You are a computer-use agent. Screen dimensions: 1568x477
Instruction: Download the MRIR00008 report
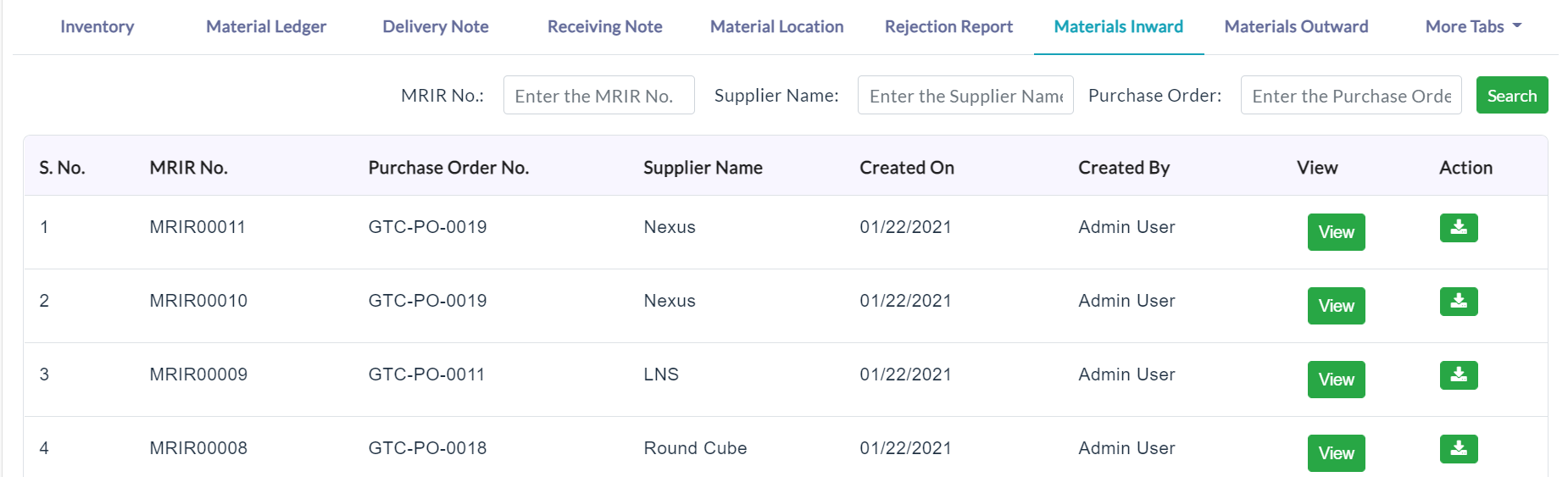click(1458, 449)
